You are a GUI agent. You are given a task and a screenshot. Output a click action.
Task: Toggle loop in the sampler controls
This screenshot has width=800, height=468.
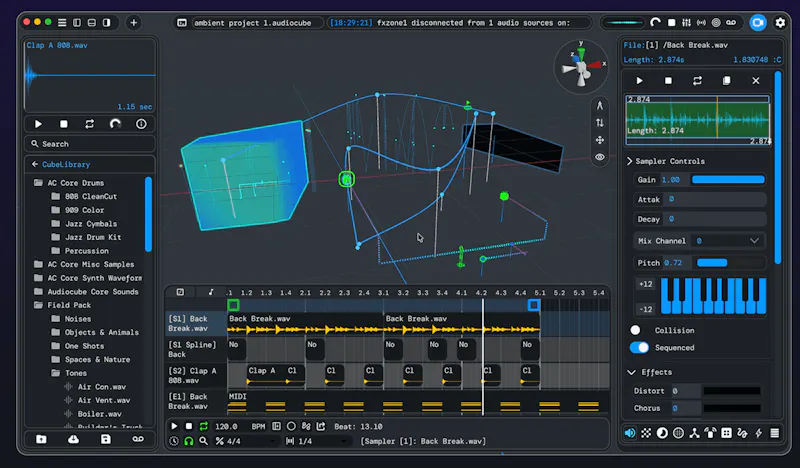pyautogui.click(x=697, y=81)
